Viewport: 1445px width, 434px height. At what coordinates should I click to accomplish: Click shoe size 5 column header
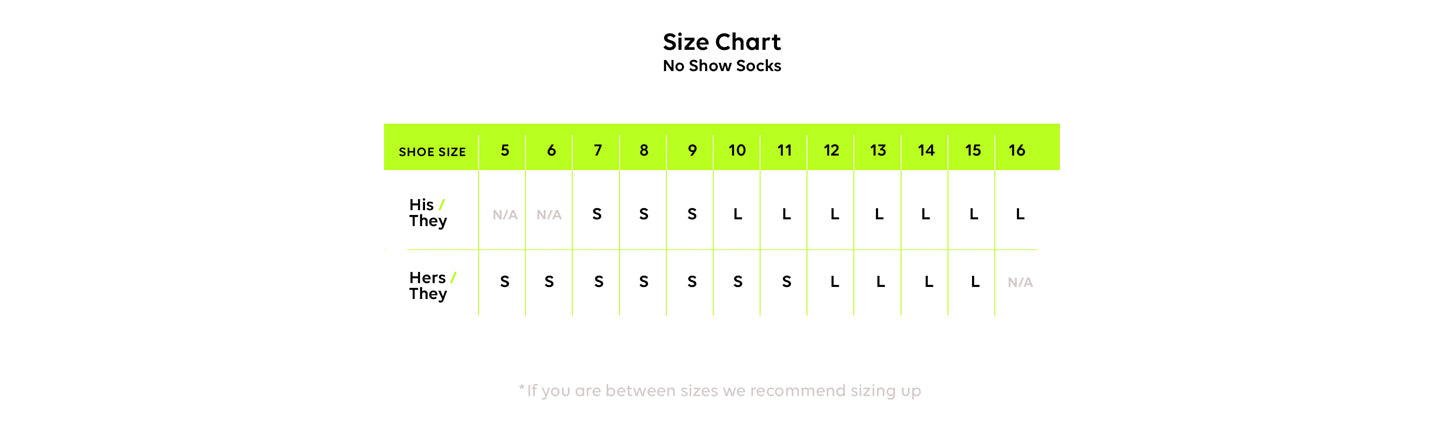(504, 151)
